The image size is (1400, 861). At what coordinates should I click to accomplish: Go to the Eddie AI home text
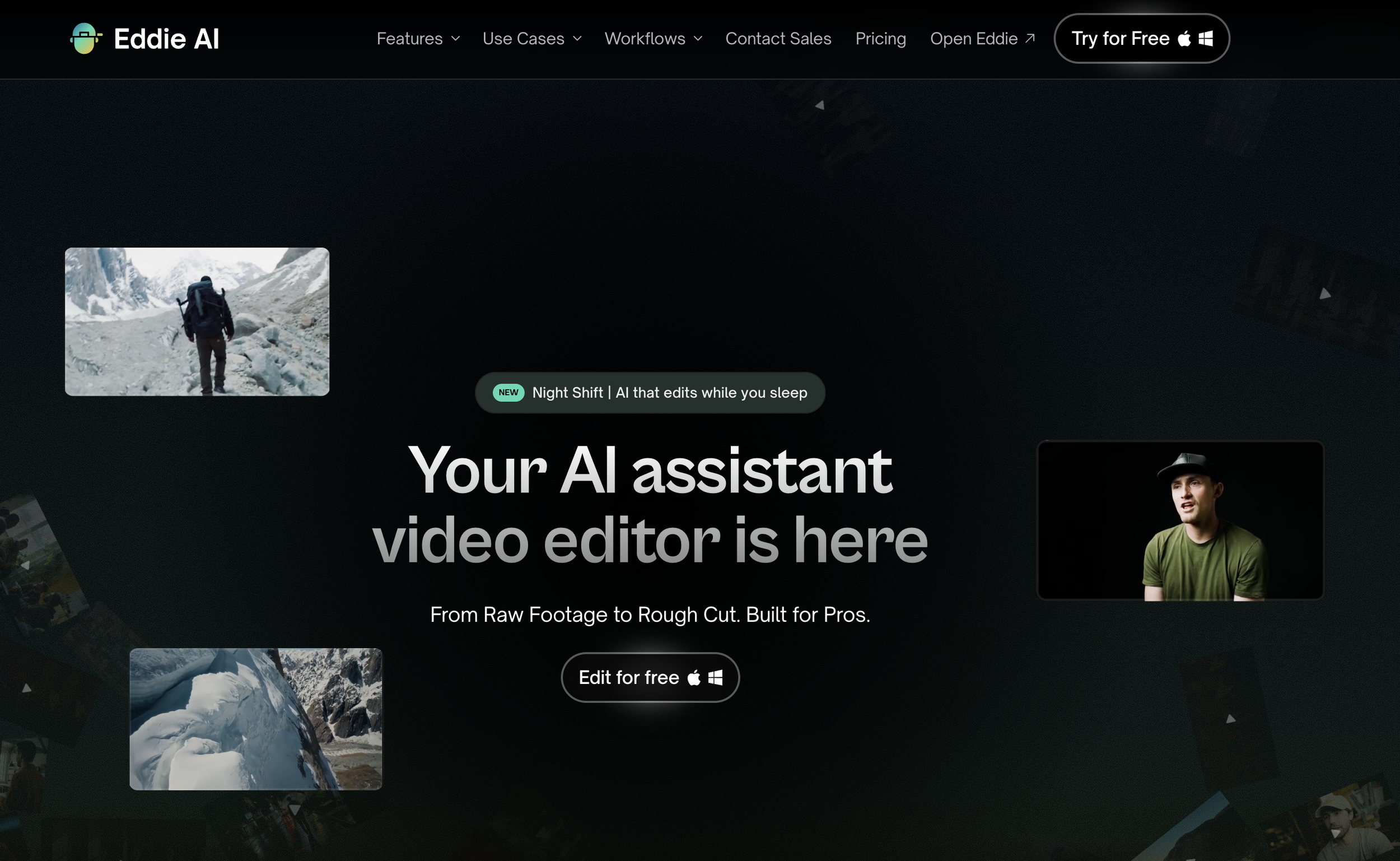[166, 39]
